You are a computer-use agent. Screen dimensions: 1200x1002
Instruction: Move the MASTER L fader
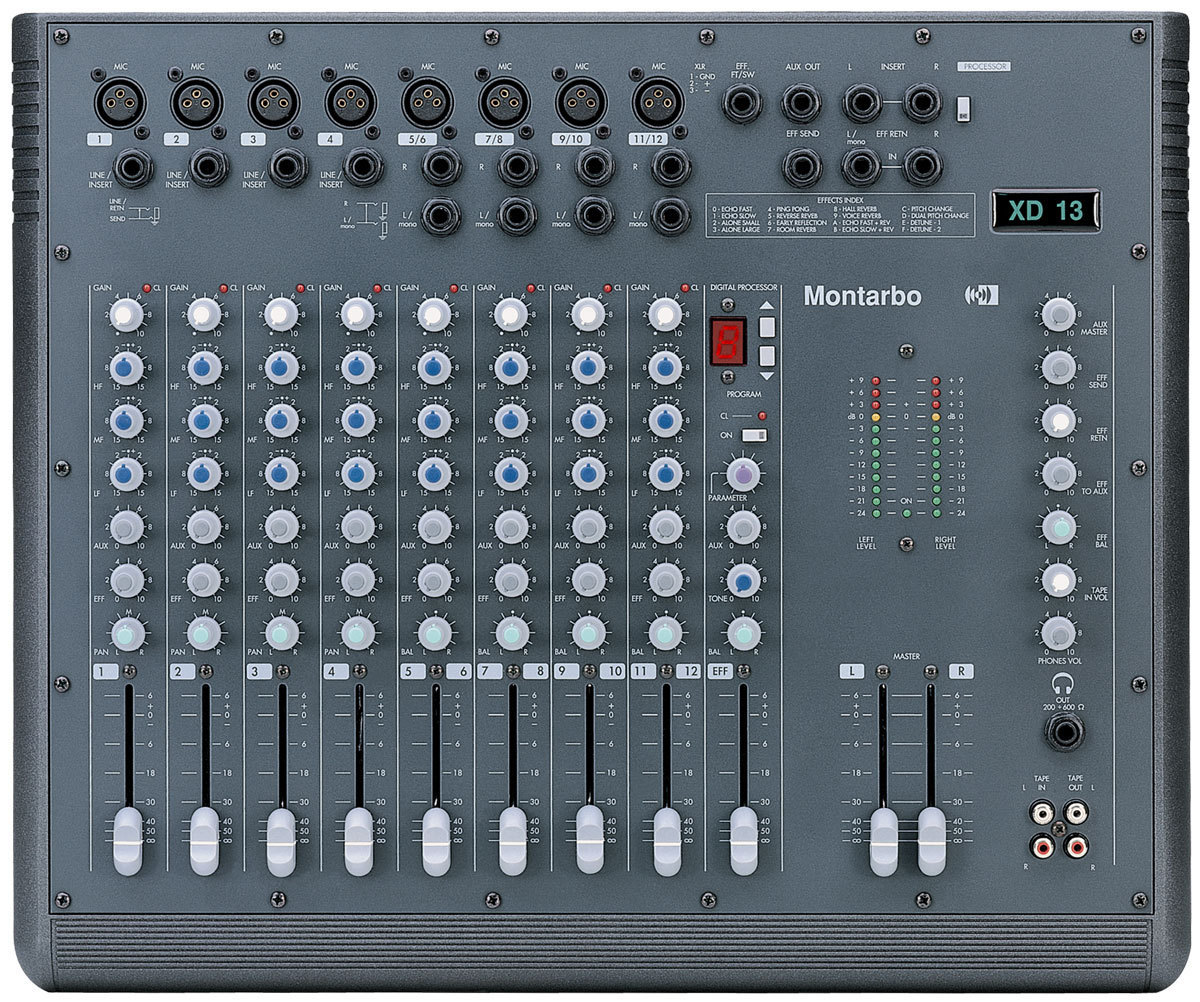coord(883,840)
